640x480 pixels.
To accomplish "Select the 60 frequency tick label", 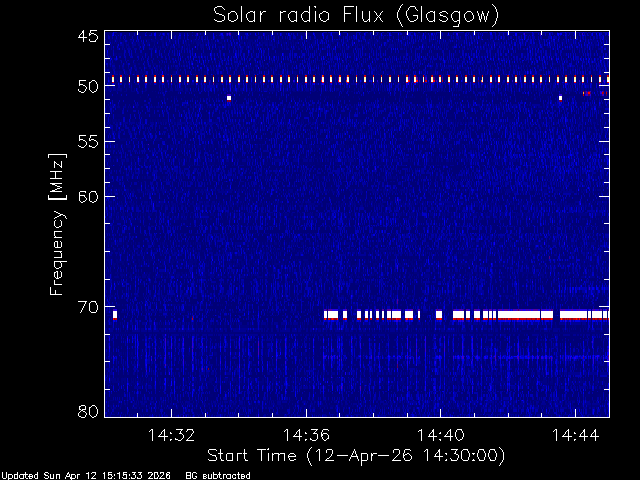I will click(88, 196).
